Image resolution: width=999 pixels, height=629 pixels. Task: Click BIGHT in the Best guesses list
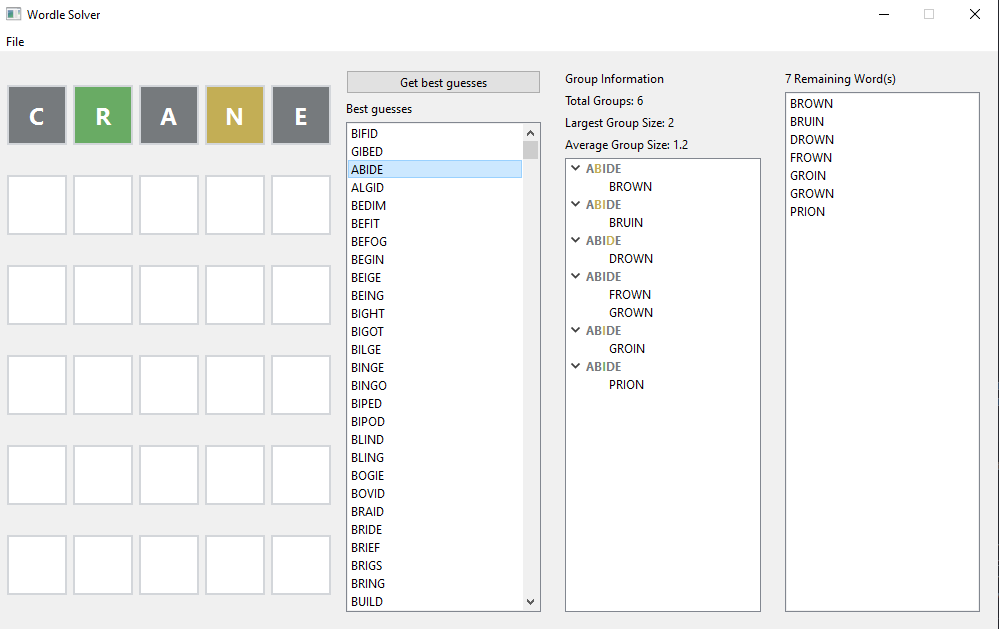coord(435,314)
